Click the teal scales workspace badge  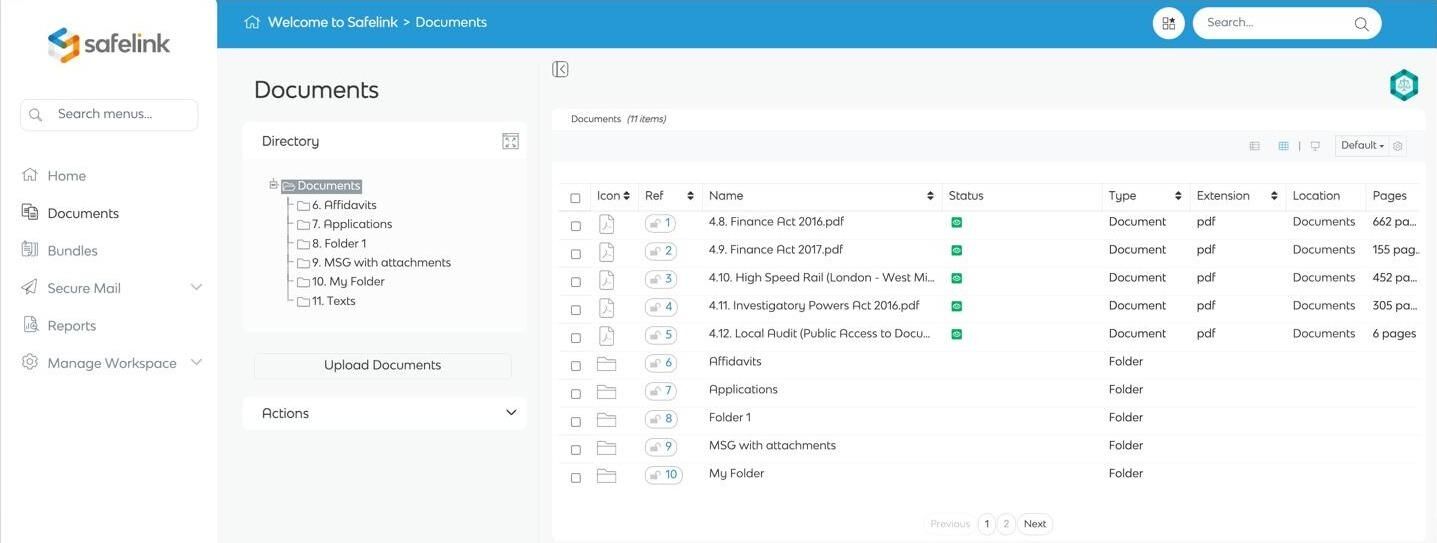click(1404, 85)
